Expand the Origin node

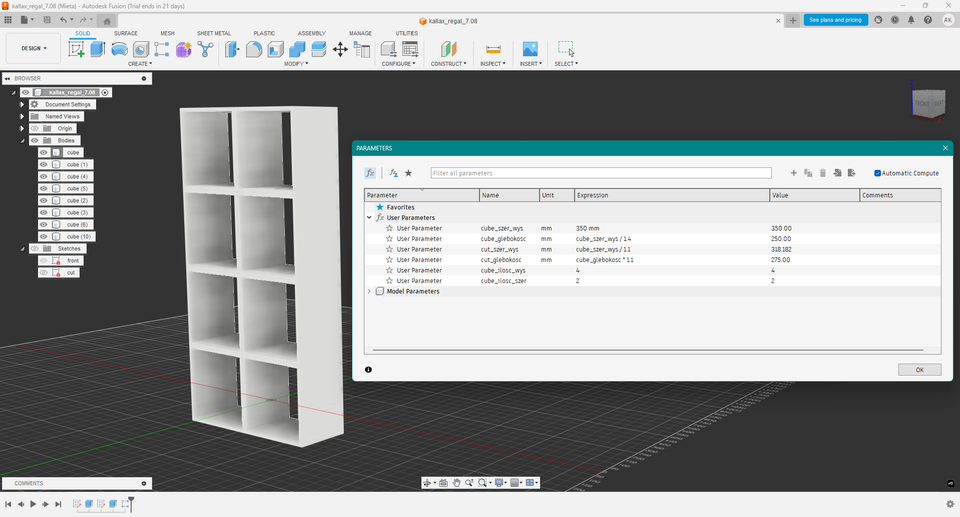[x=22, y=129]
